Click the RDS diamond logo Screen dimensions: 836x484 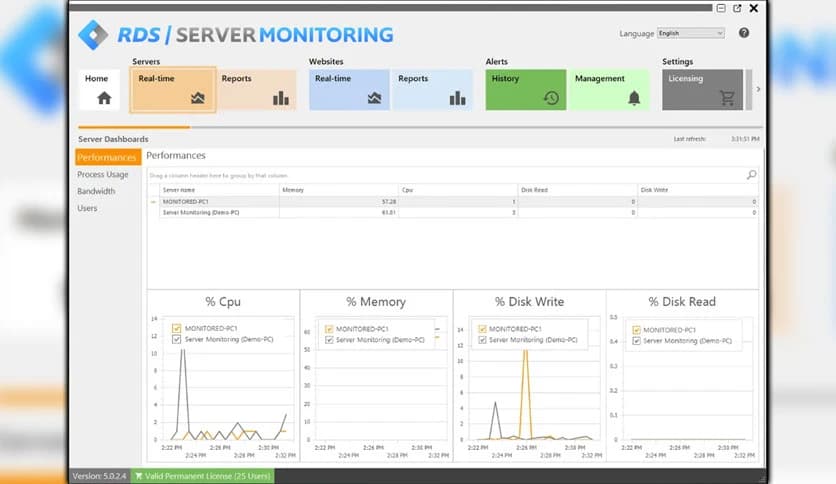pyautogui.click(x=93, y=35)
